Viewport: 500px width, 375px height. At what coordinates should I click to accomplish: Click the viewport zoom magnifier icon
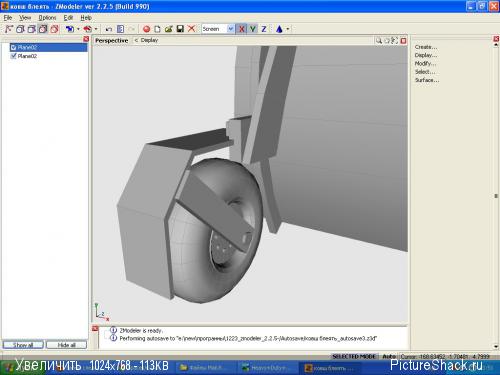tap(379, 41)
